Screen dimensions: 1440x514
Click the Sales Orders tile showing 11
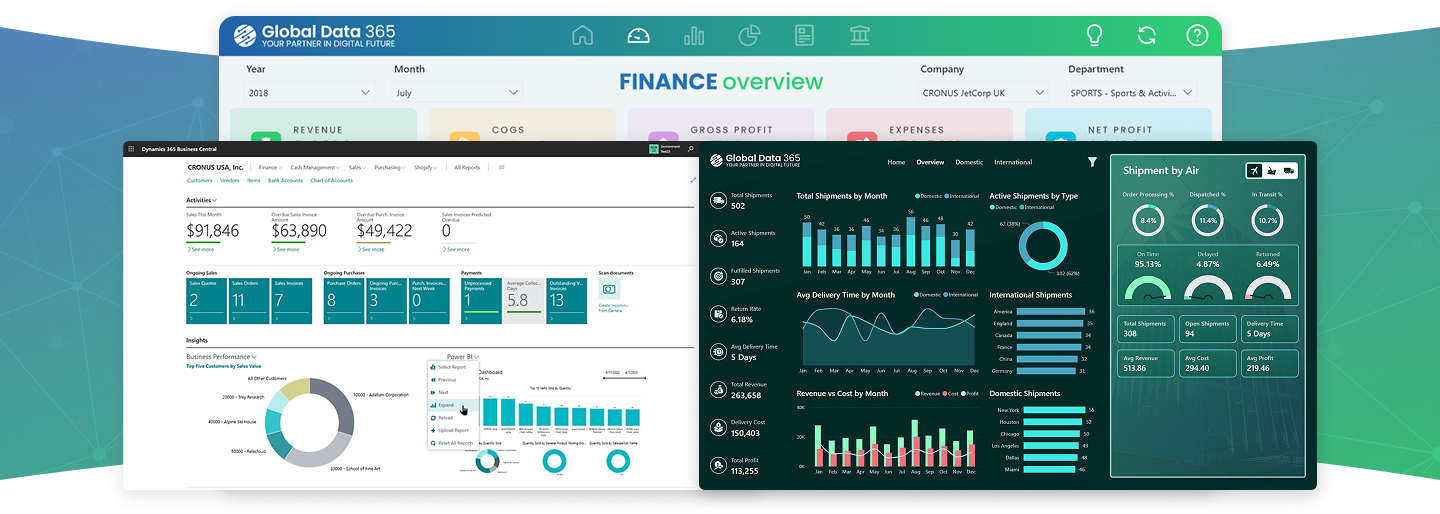[248, 300]
